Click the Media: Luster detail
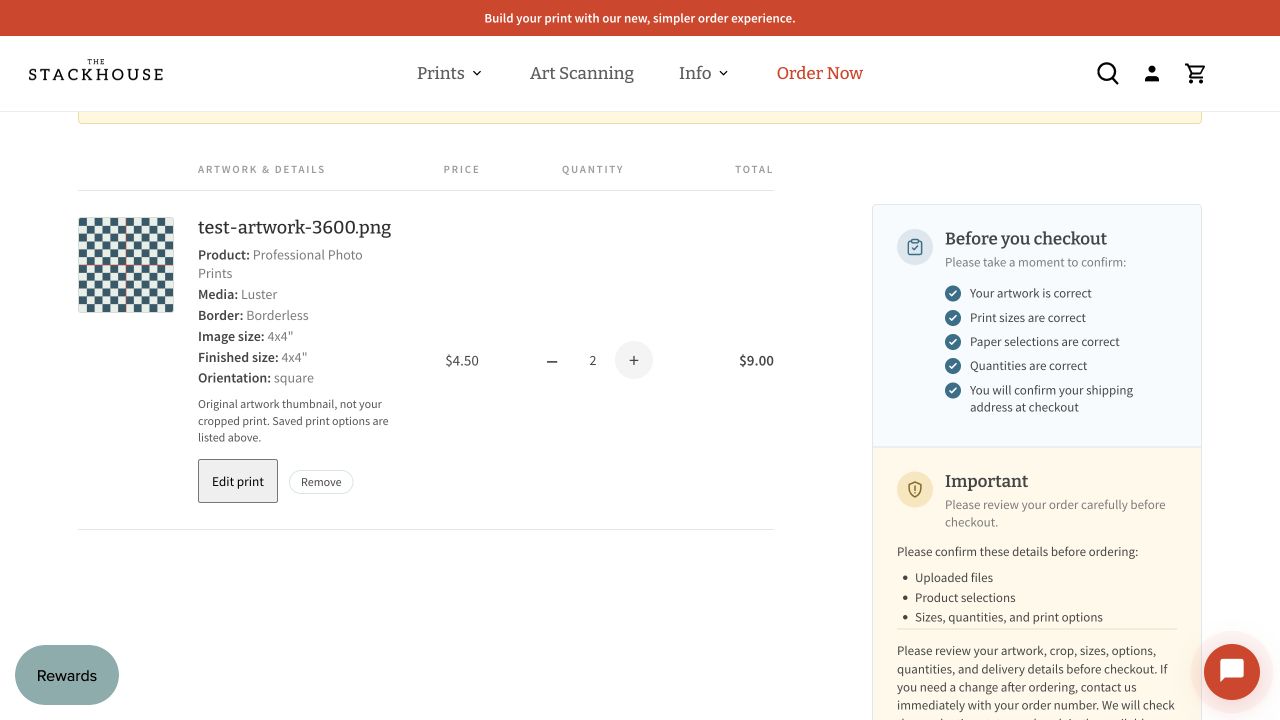The height and width of the screenshot is (720, 1280). point(238,294)
